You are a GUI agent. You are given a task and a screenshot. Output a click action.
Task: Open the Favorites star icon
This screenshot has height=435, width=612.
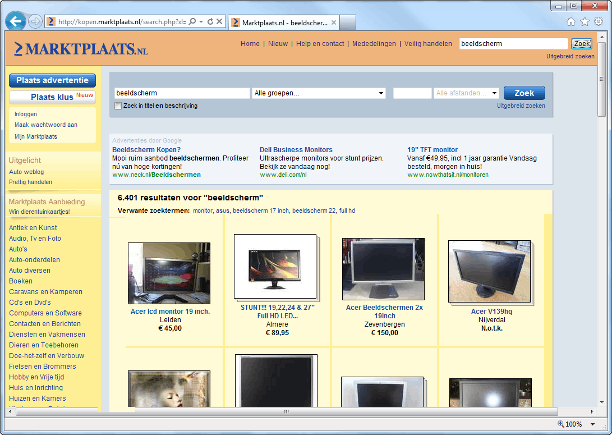(x=584, y=22)
